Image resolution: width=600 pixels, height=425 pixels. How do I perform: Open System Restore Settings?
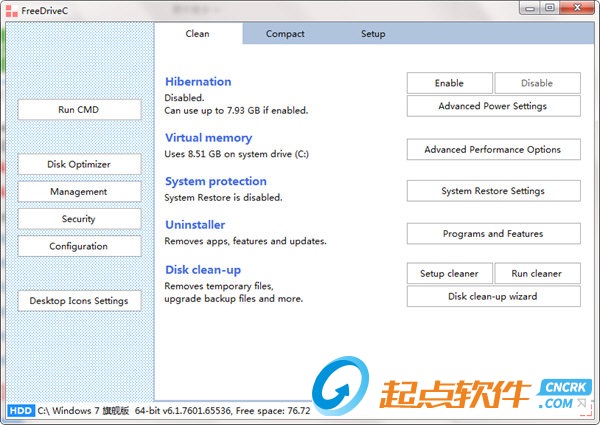coord(493,191)
